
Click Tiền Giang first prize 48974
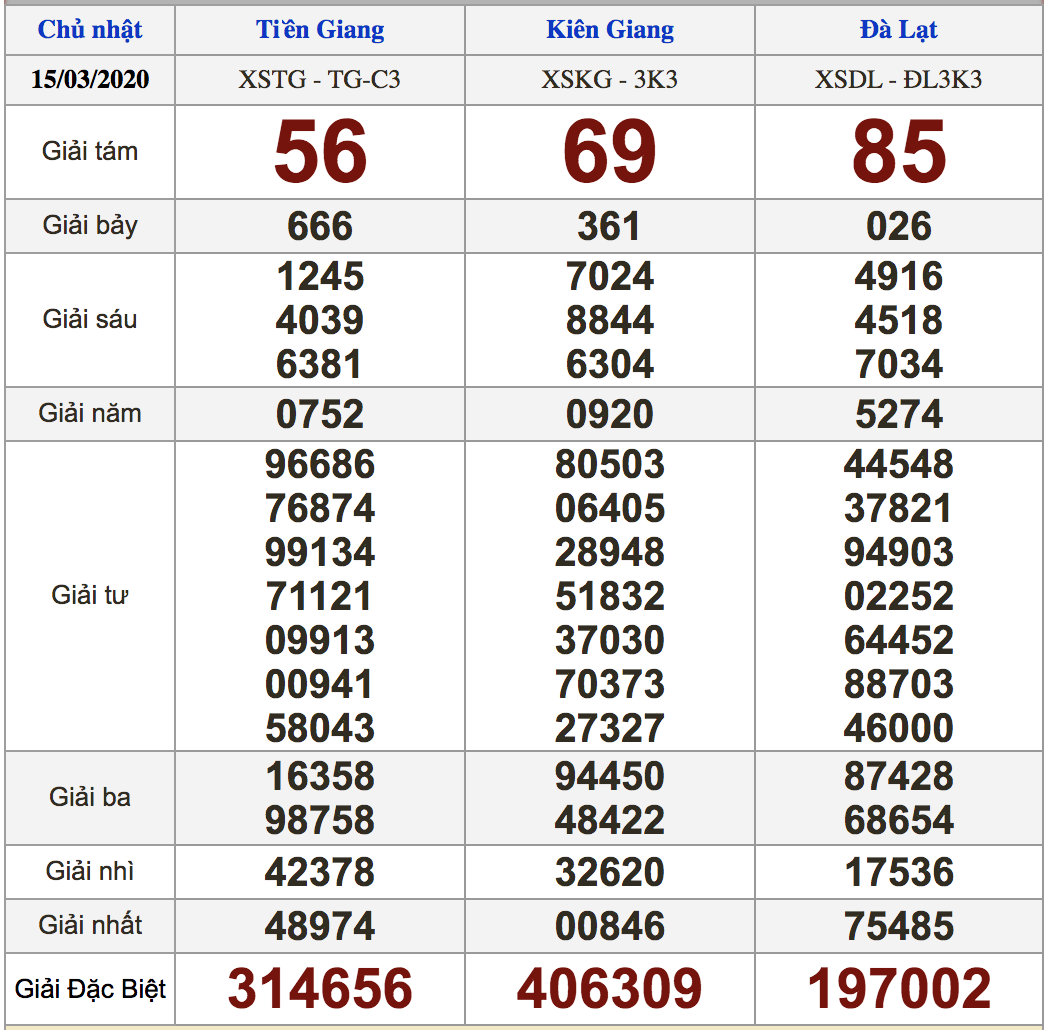click(320, 926)
